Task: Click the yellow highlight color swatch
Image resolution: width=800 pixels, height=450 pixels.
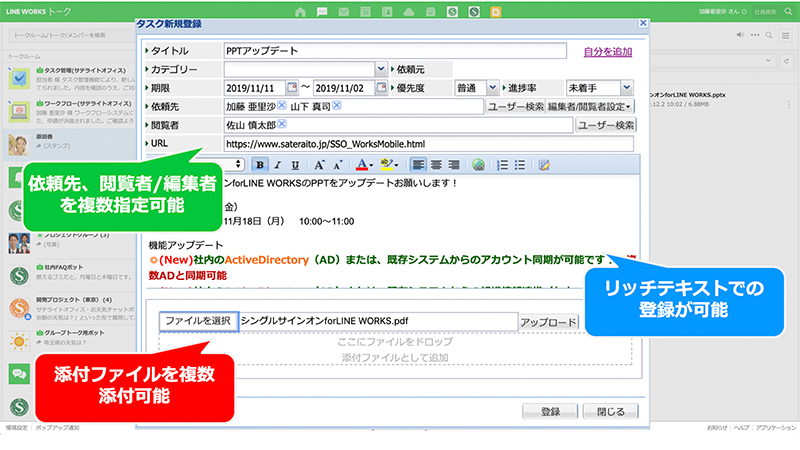Action: click(386, 164)
